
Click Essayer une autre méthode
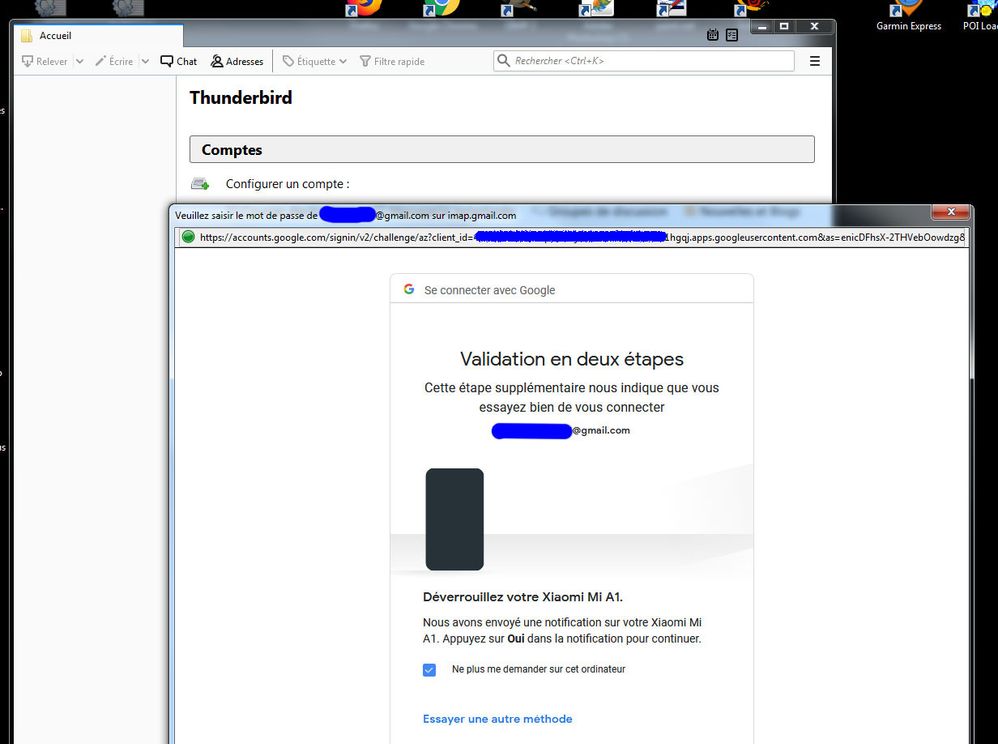(x=497, y=718)
